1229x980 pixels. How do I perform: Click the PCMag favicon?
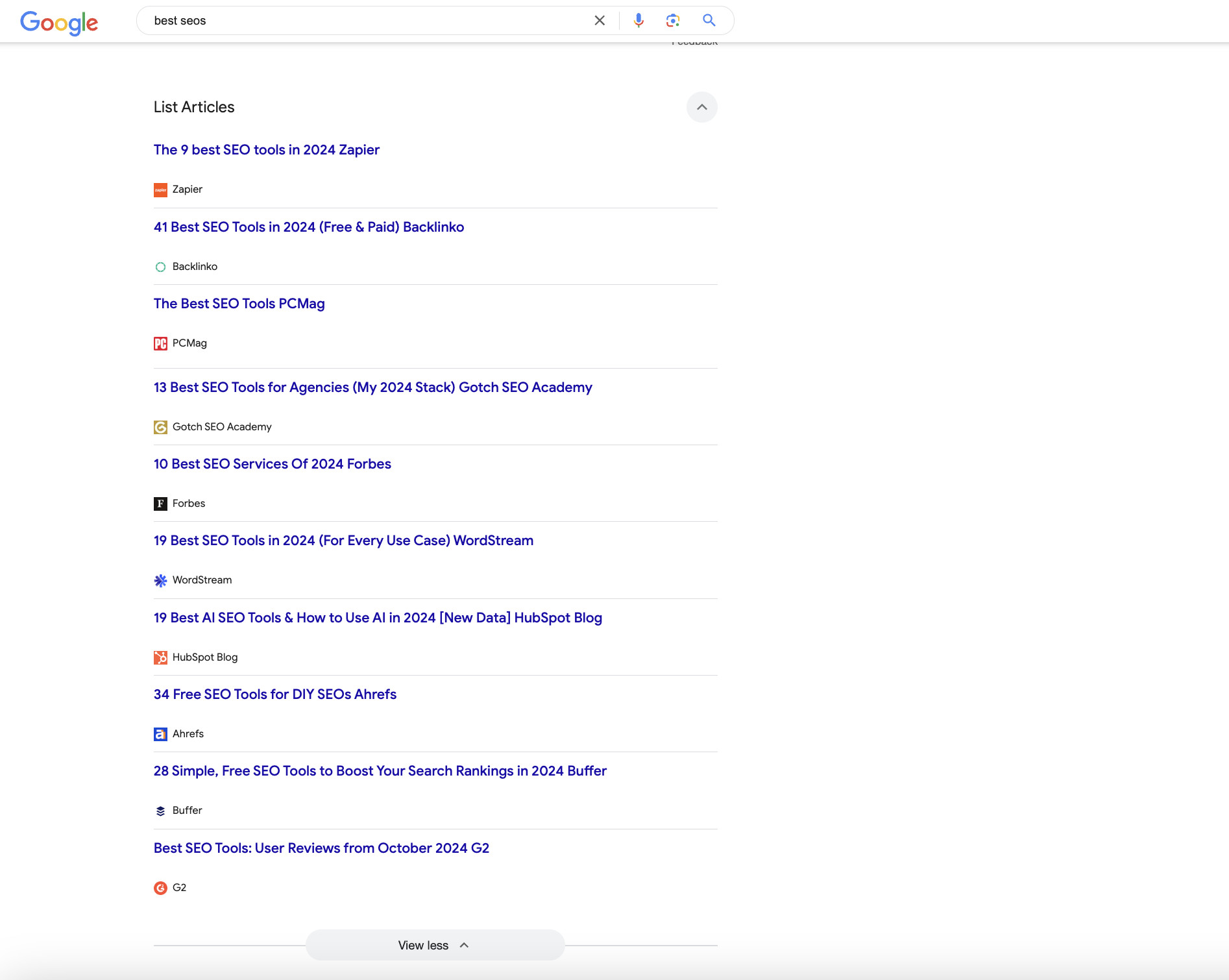click(x=160, y=343)
